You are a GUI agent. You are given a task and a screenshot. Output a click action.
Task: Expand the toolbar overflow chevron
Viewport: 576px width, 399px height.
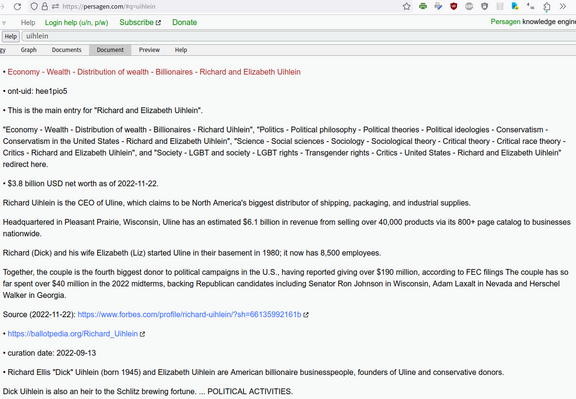tap(562, 6)
